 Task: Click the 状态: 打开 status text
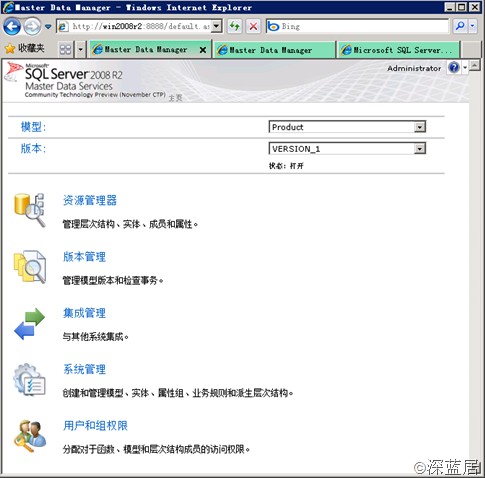tap(286, 166)
